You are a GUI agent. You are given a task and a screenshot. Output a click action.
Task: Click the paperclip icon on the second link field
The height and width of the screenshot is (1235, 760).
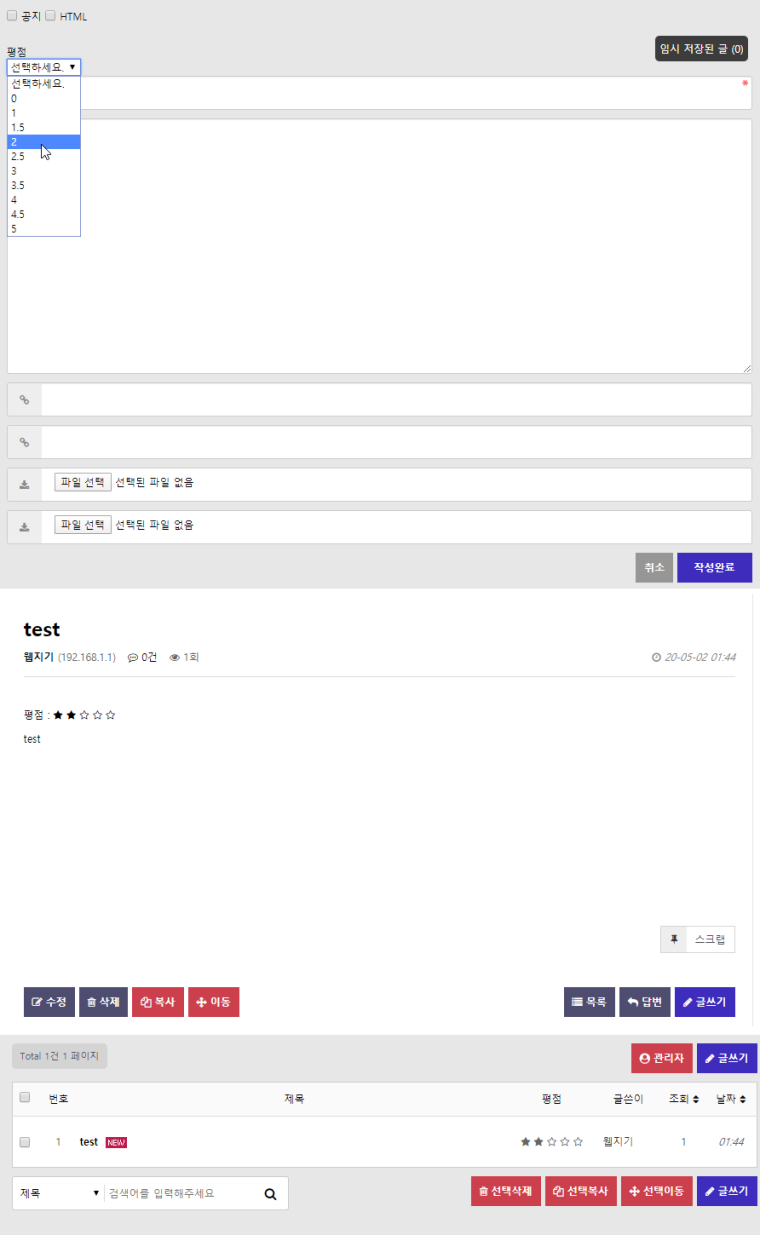tap(24, 441)
